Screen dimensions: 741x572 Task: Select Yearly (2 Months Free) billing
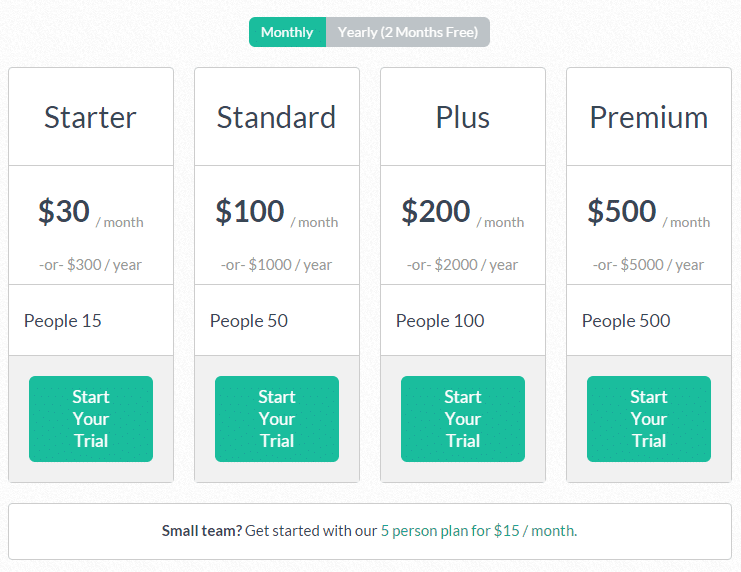point(408,32)
